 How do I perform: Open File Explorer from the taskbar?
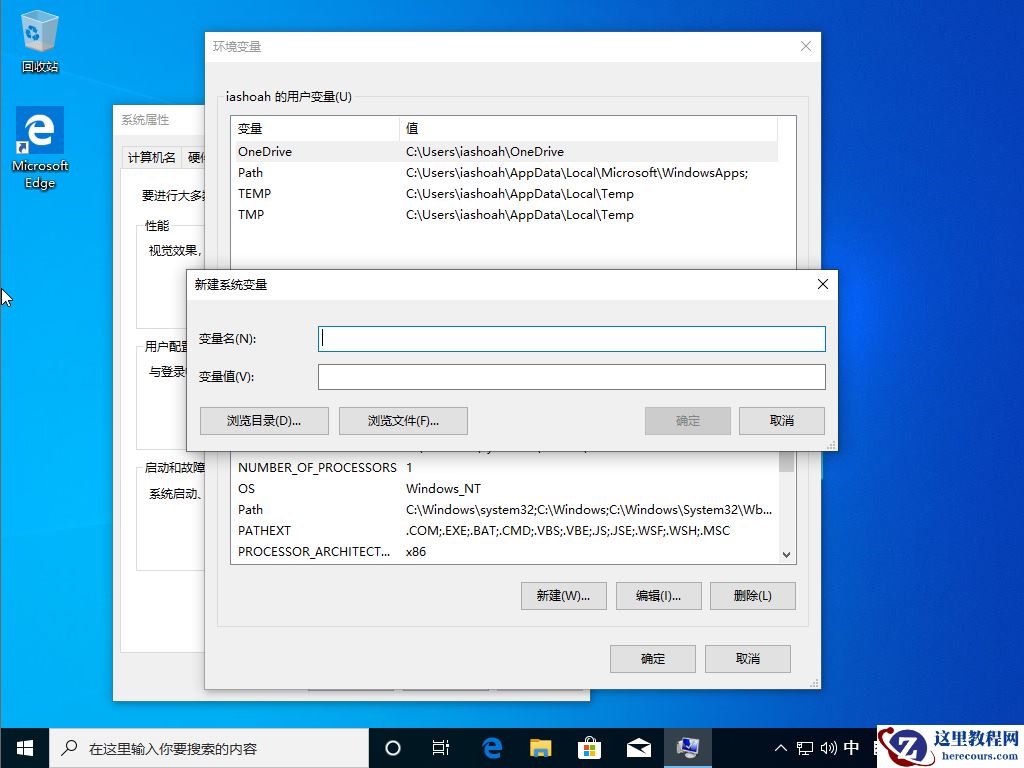tap(541, 747)
